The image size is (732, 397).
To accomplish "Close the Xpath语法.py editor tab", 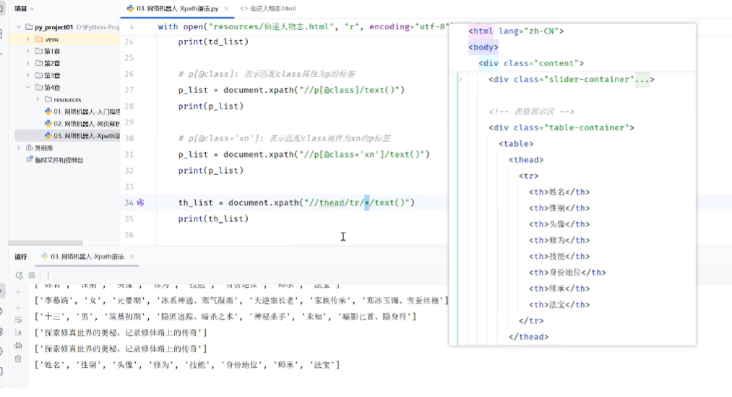I will click(226, 8).
